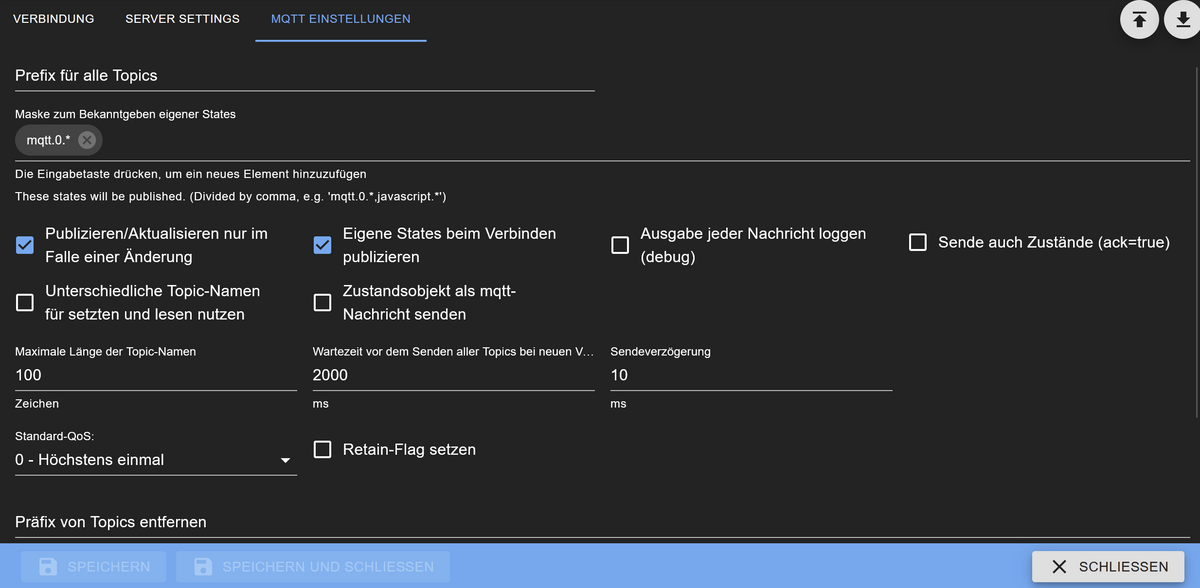The height and width of the screenshot is (588, 1200).
Task: Click the Schliessen button
Action: 1108,567
